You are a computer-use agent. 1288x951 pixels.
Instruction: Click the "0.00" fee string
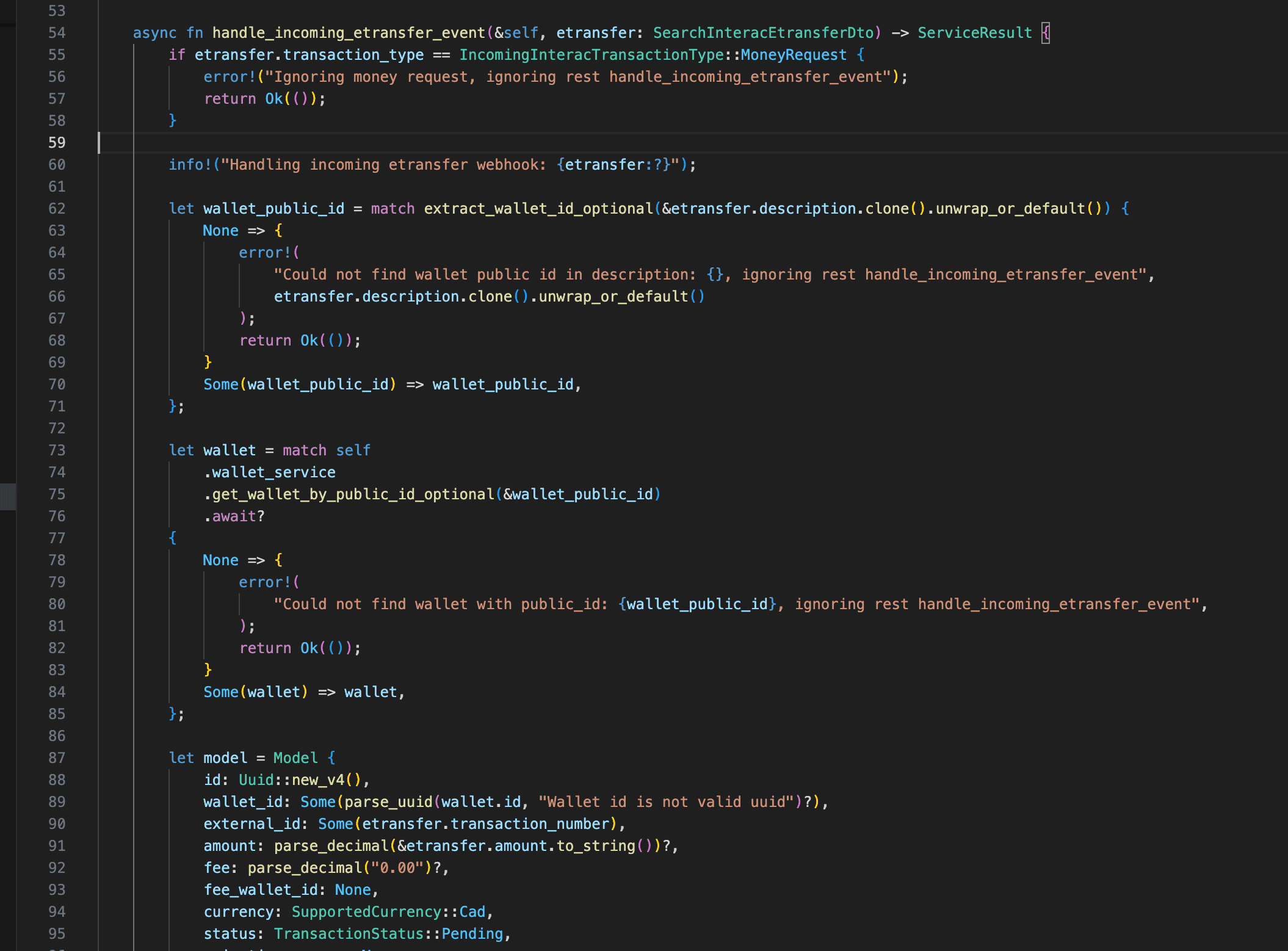397,868
